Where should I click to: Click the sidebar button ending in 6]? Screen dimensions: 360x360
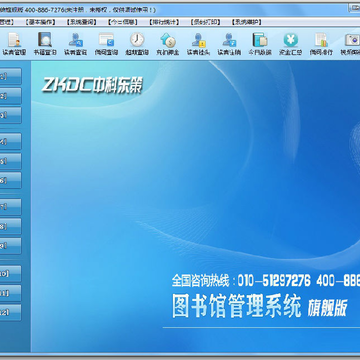[x=10, y=180]
